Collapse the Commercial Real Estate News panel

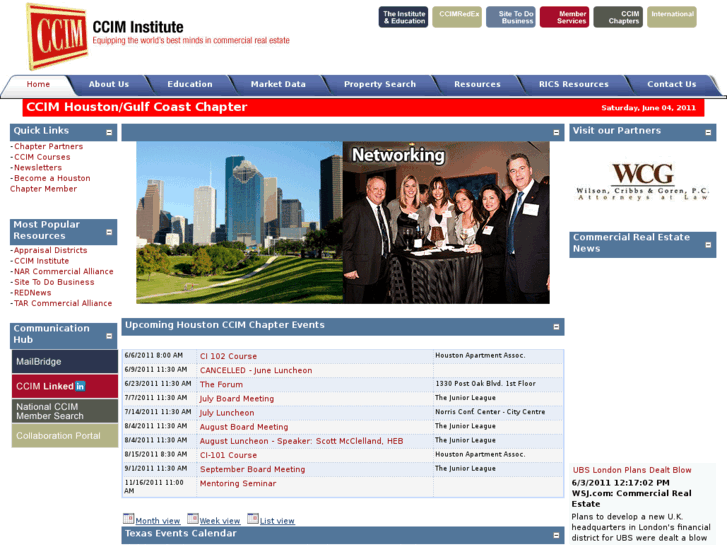(x=708, y=244)
